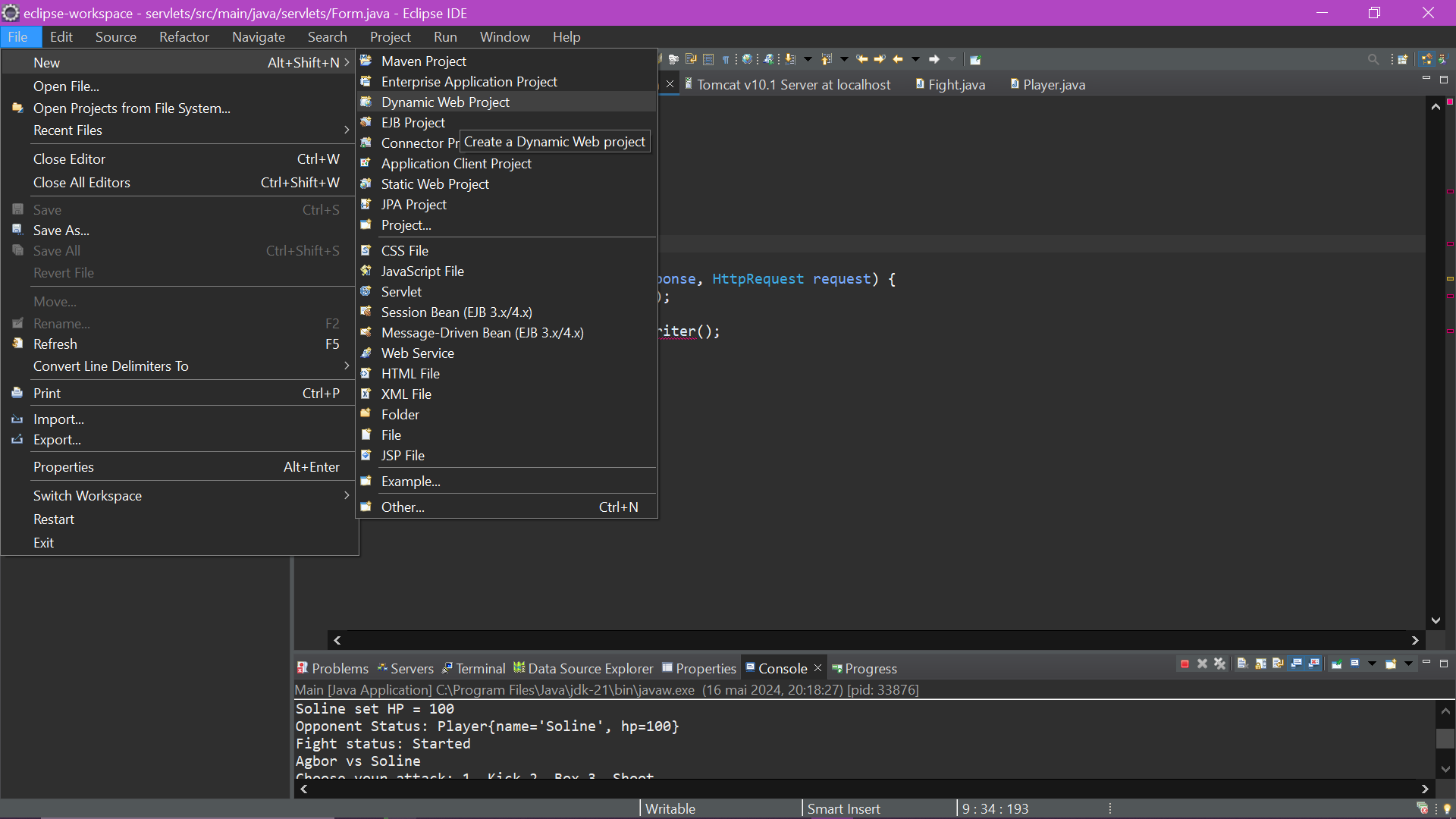Toggle Block Selection Mode in toolbar
The width and height of the screenshot is (1456, 819).
pyautogui.click(x=708, y=59)
